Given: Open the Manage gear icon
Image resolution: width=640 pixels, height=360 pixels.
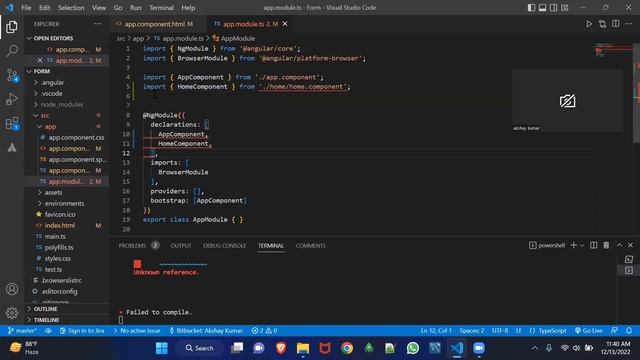Looking at the screenshot, I should point(12,313).
